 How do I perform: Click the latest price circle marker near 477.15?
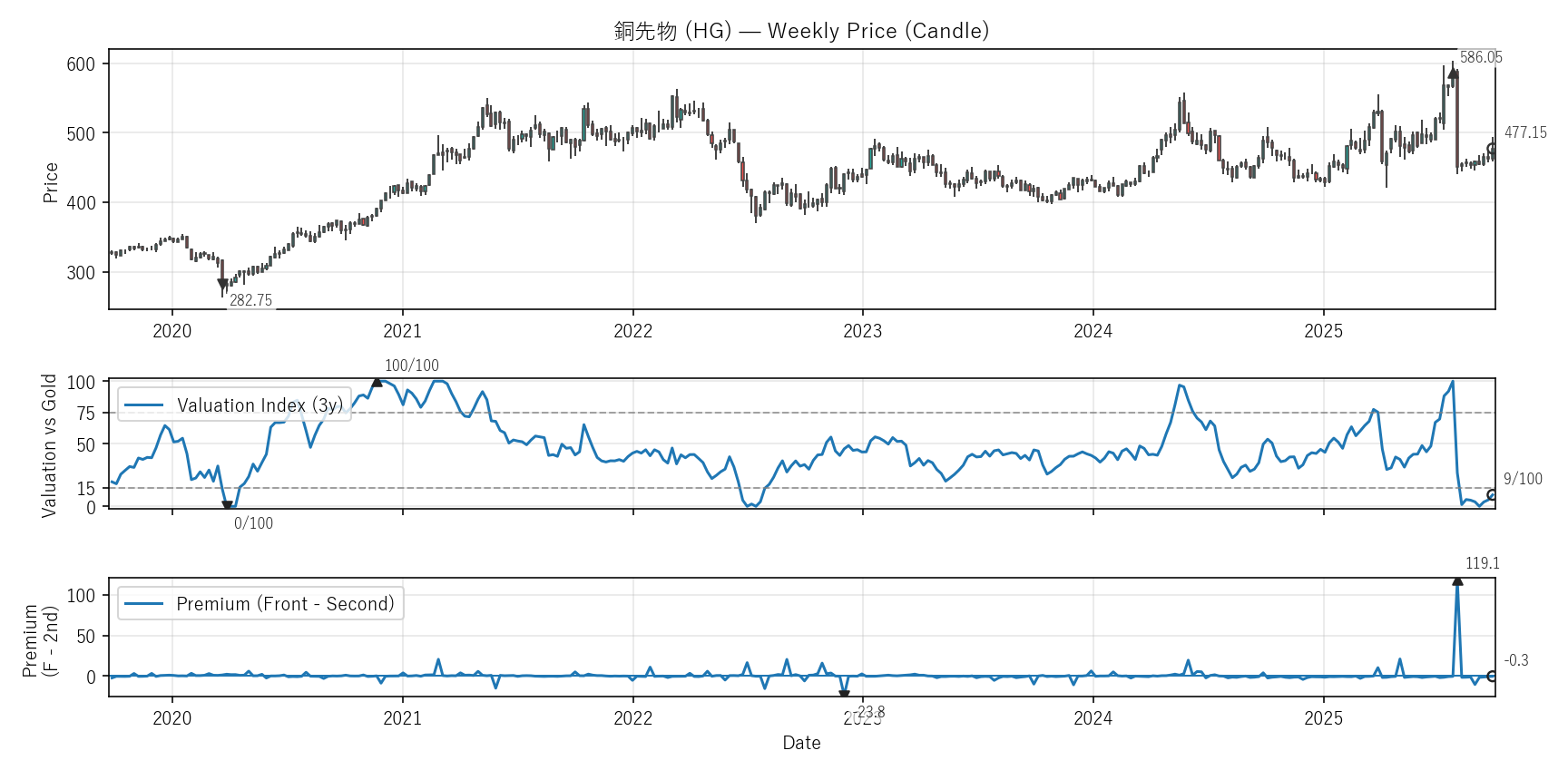(x=1492, y=149)
